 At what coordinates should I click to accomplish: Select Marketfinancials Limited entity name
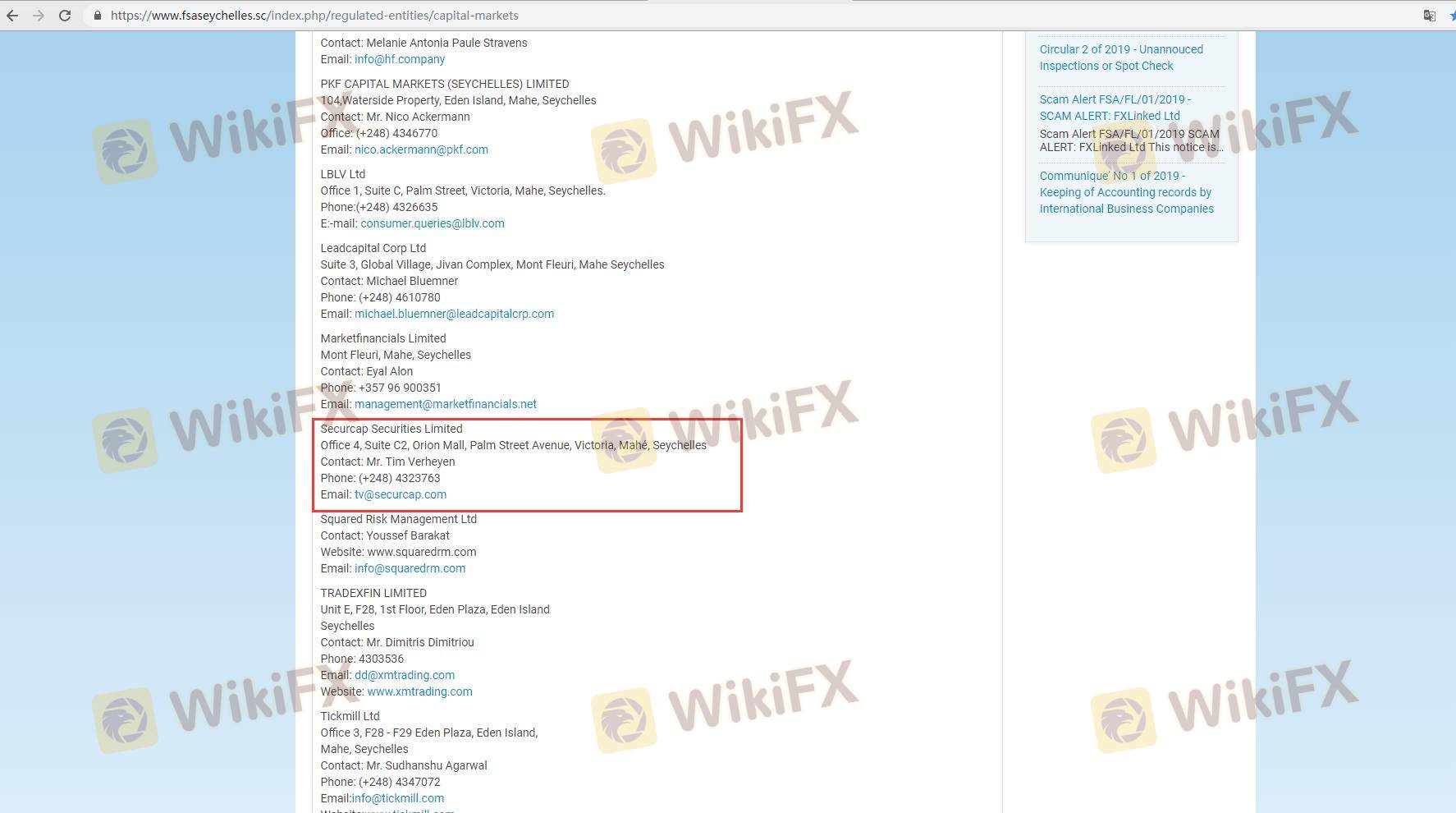coord(383,338)
